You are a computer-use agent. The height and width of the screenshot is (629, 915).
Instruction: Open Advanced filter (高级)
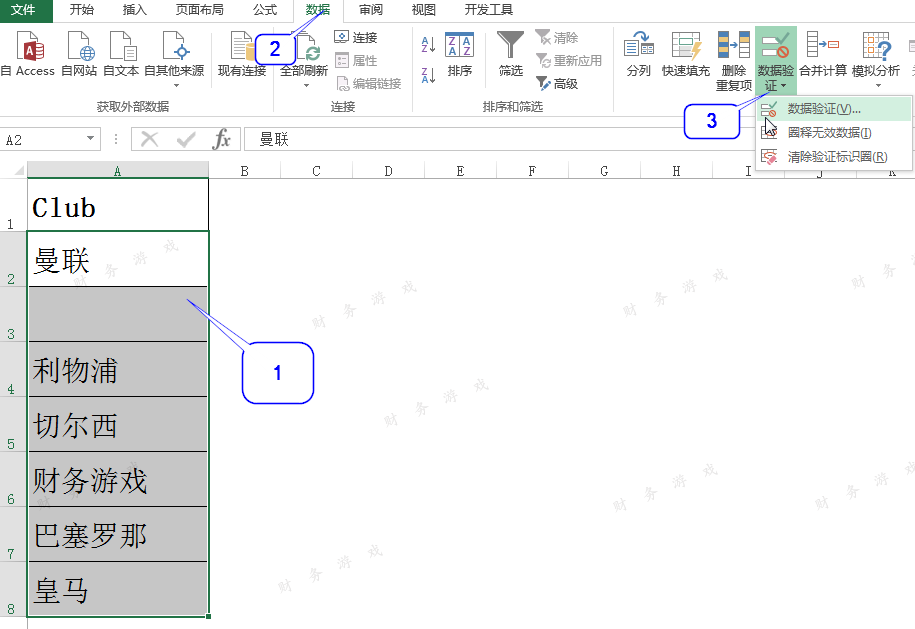pyautogui.click(x=557, y=83)
